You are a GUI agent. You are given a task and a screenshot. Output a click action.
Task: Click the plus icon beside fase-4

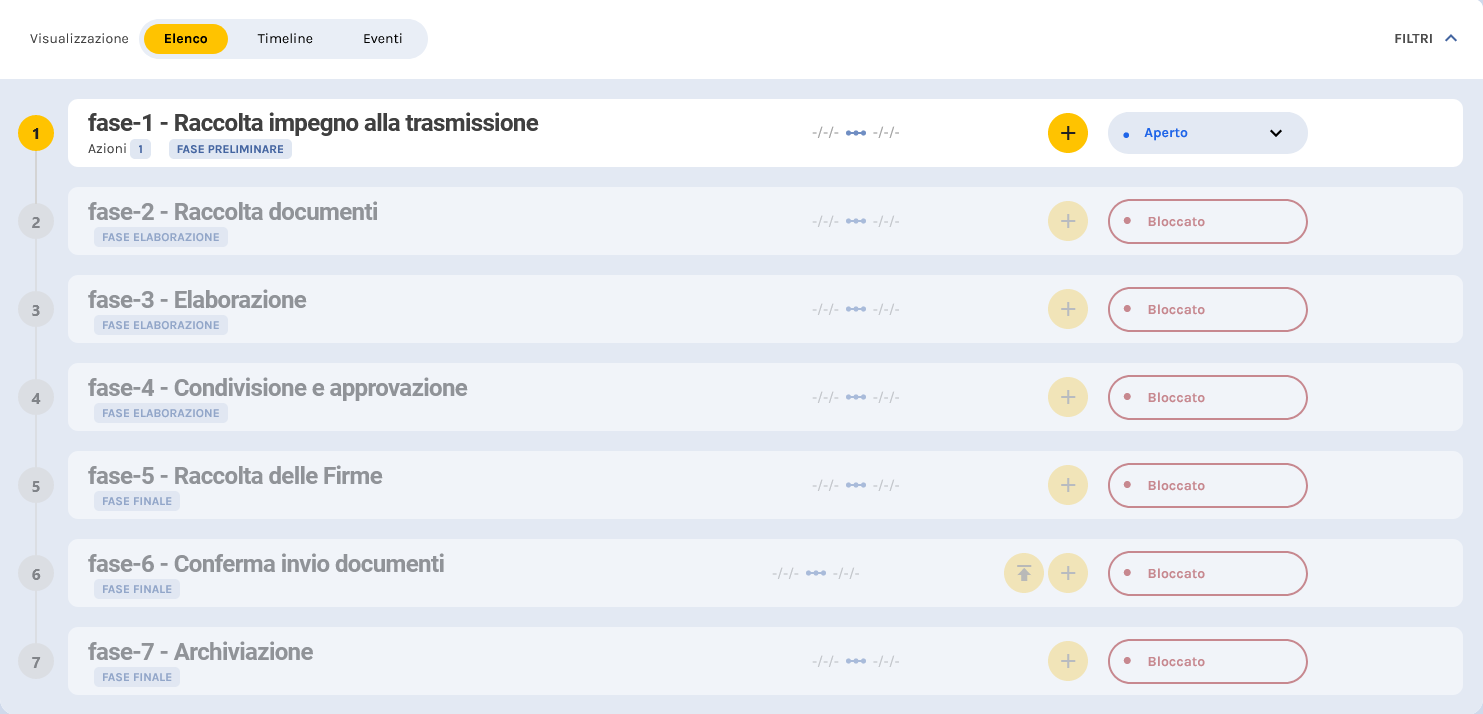point(1067,397)
